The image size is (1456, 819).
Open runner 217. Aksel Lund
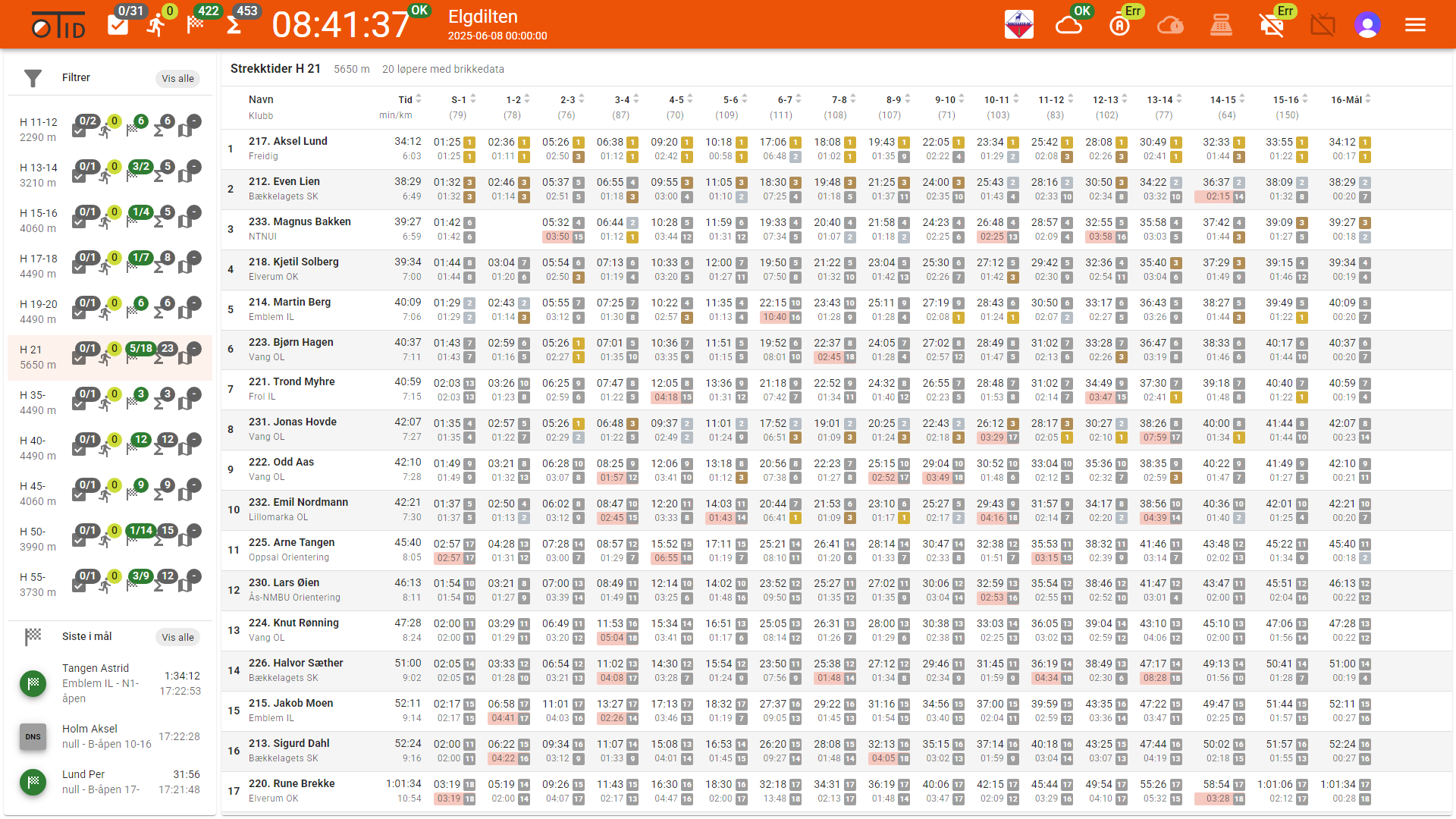click(x=288, y=141)
